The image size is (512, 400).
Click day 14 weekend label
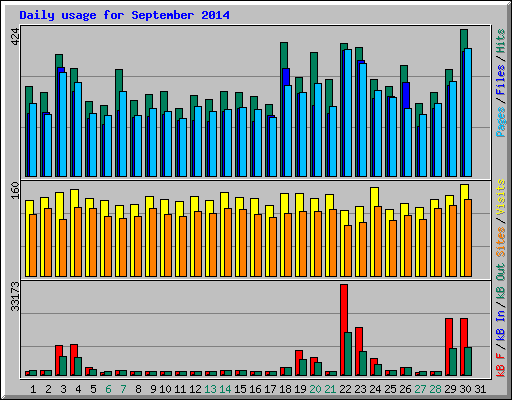(225, 389)
